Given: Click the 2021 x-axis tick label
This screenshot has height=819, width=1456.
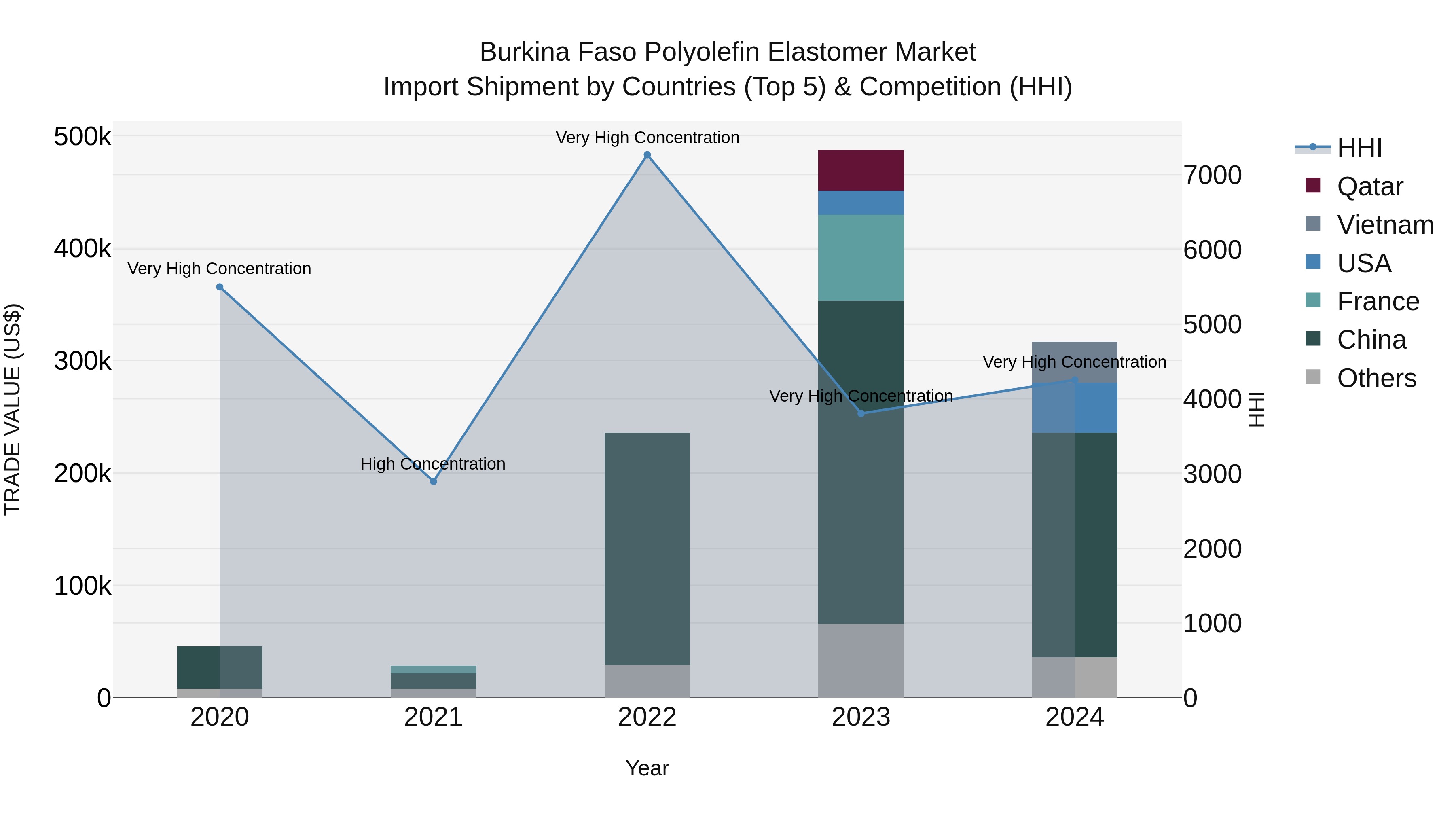Looking at the screenshot, I should coord(434,717).
